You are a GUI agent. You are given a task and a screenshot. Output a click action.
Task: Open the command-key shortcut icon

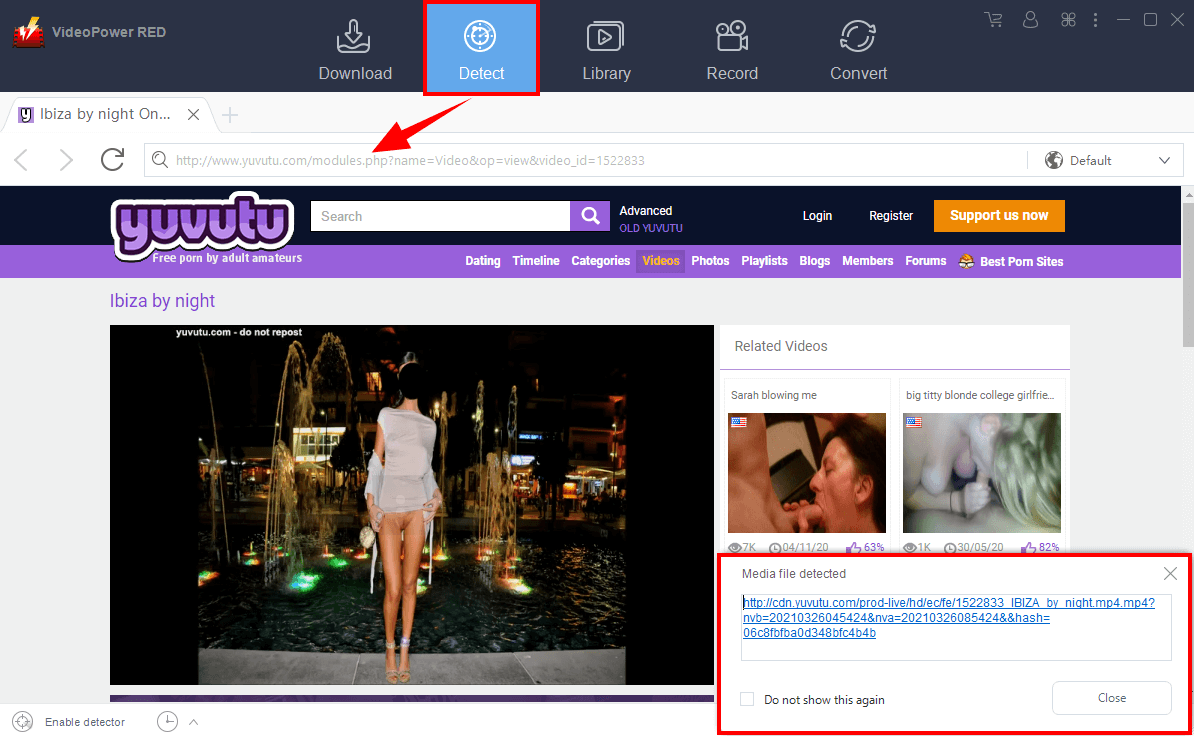click(1068, 20)
